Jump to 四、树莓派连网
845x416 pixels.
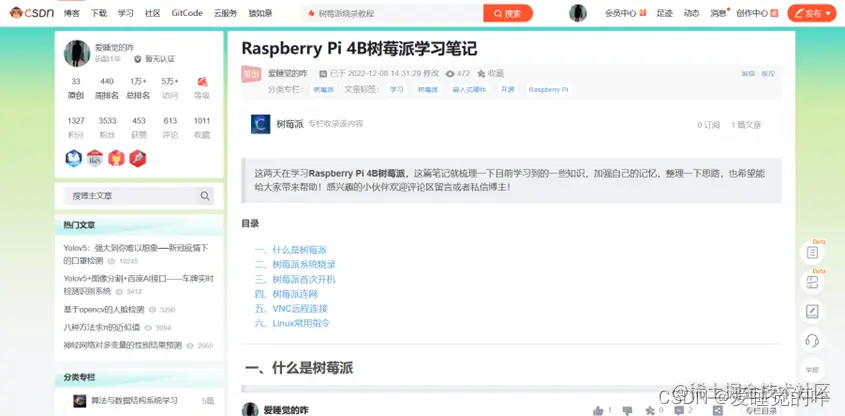click(x=286, y=294)
